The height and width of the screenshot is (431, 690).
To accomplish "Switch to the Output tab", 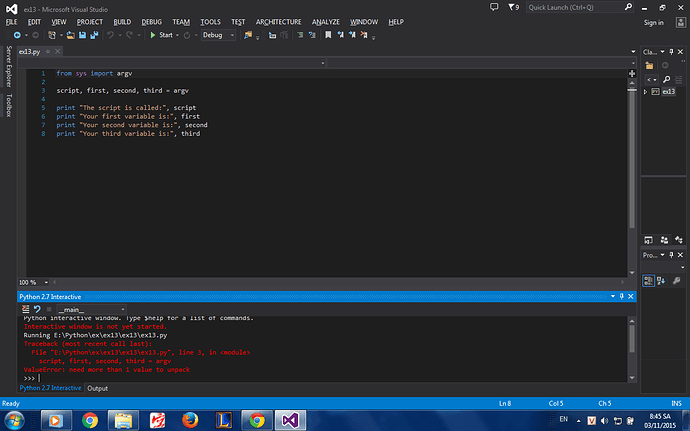I will (x=97, y=388).
